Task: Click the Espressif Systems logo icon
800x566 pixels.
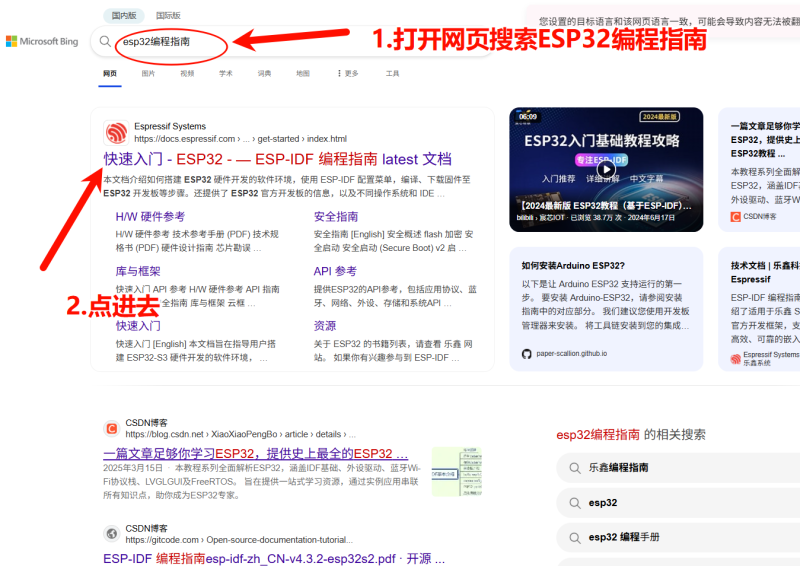Action: [116, 133]
